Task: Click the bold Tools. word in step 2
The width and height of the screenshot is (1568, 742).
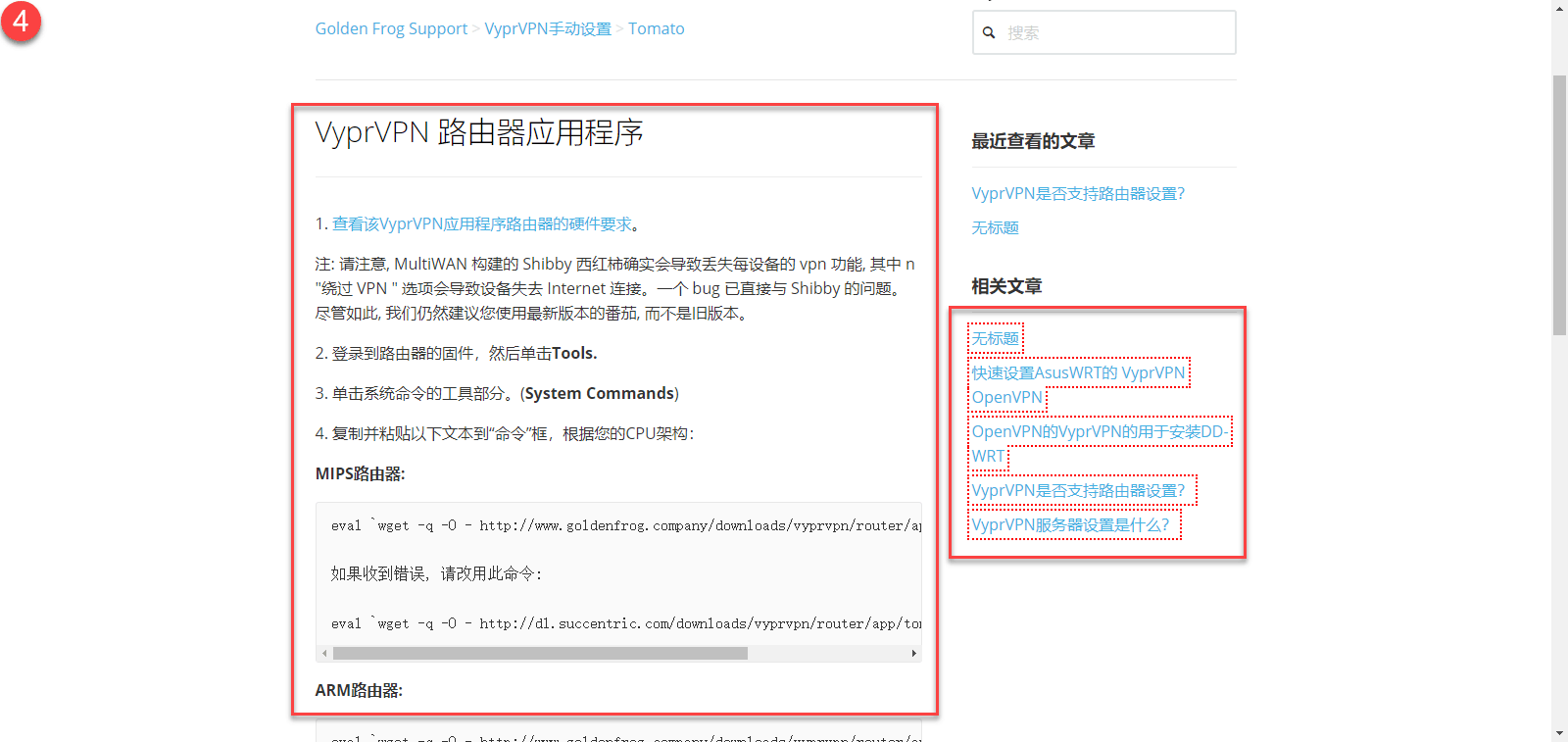Action: coord(574,353)
